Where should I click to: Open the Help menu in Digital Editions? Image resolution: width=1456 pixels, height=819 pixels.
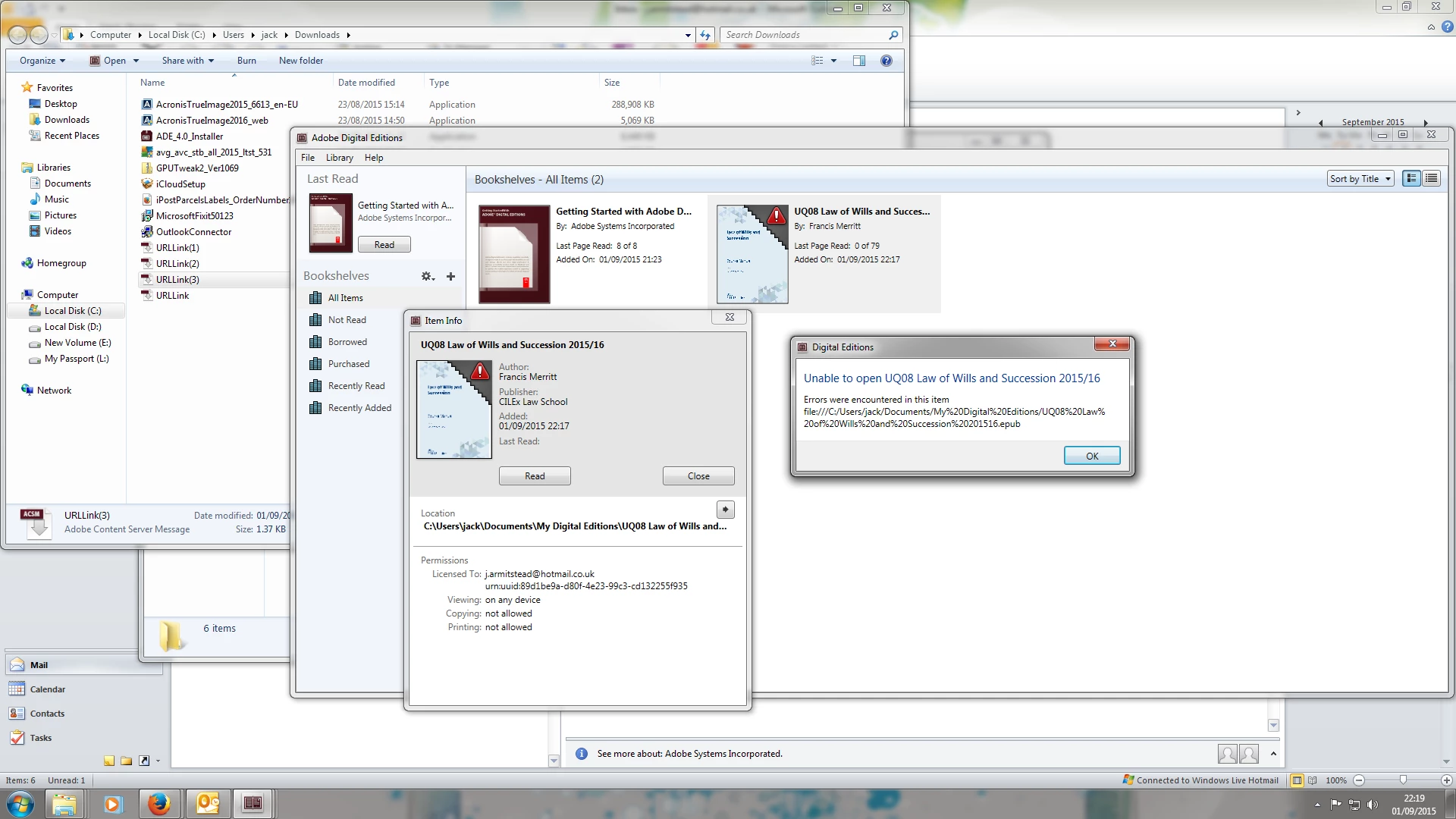[x=373, y=158]
